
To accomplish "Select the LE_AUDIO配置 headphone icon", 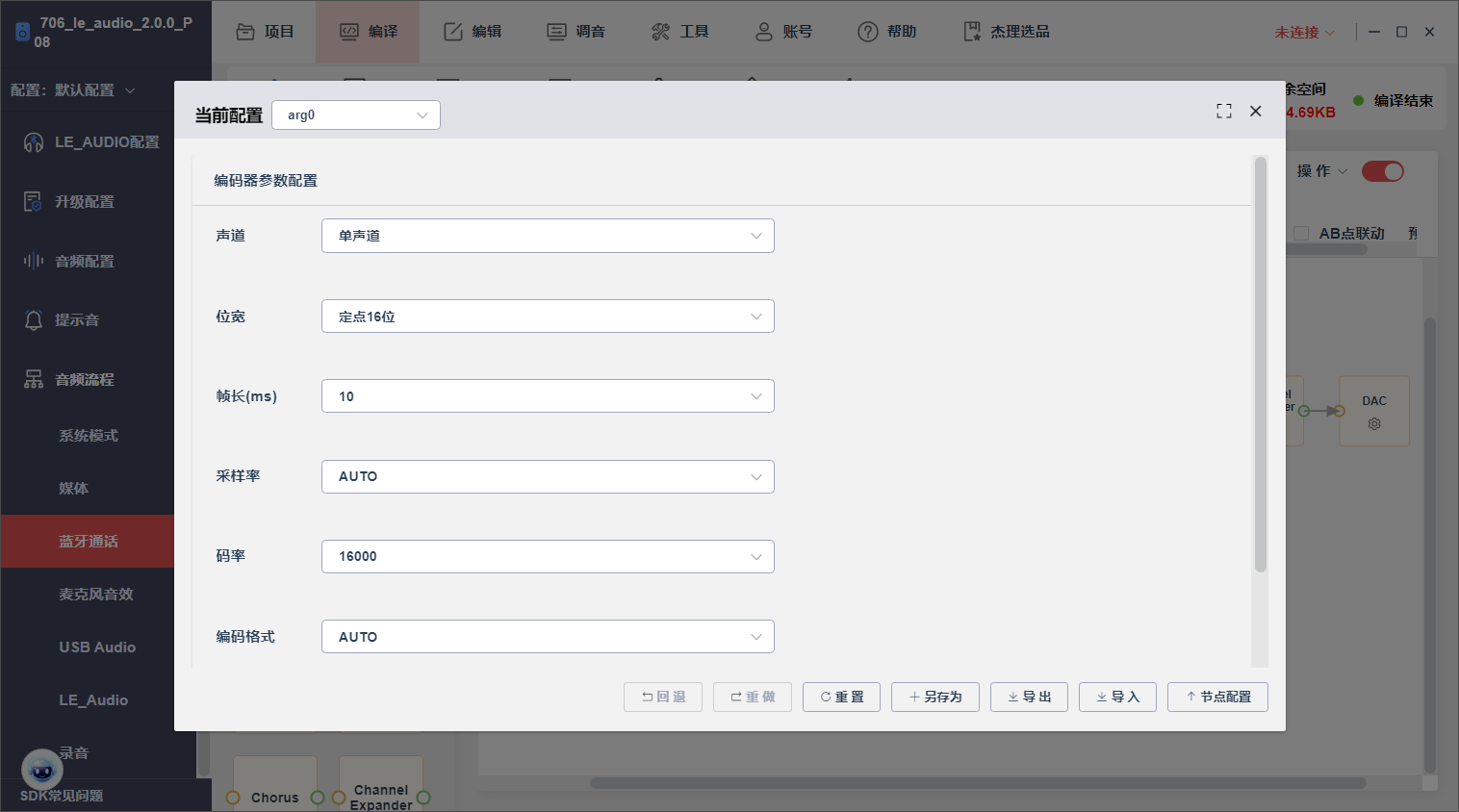I will point(34,142).
